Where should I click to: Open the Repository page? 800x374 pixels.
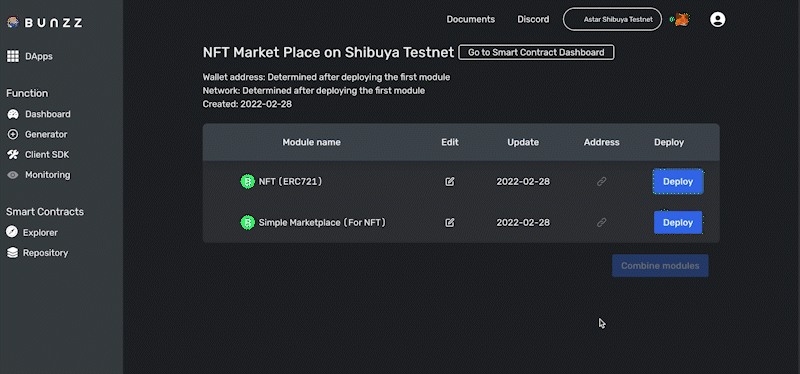click(x=37, y=253)
